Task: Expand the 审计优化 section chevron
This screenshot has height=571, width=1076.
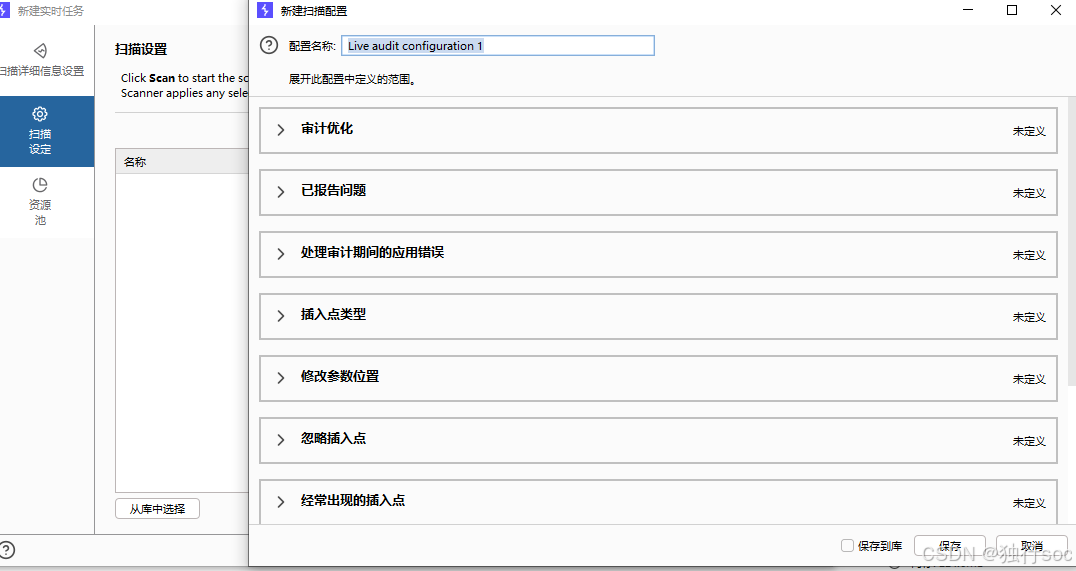Action: point(281,130)
